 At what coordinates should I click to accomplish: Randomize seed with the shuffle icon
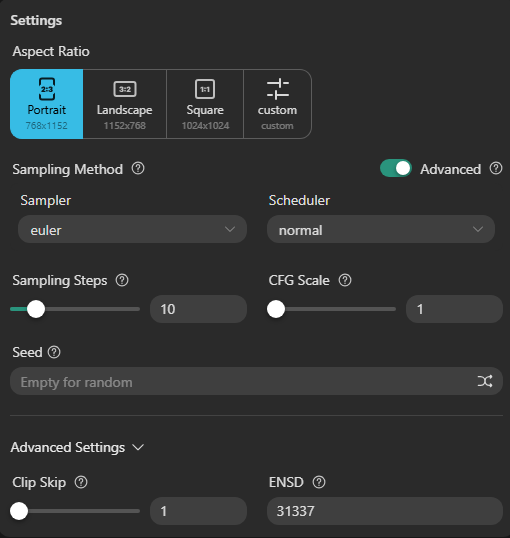pos(485,381)
